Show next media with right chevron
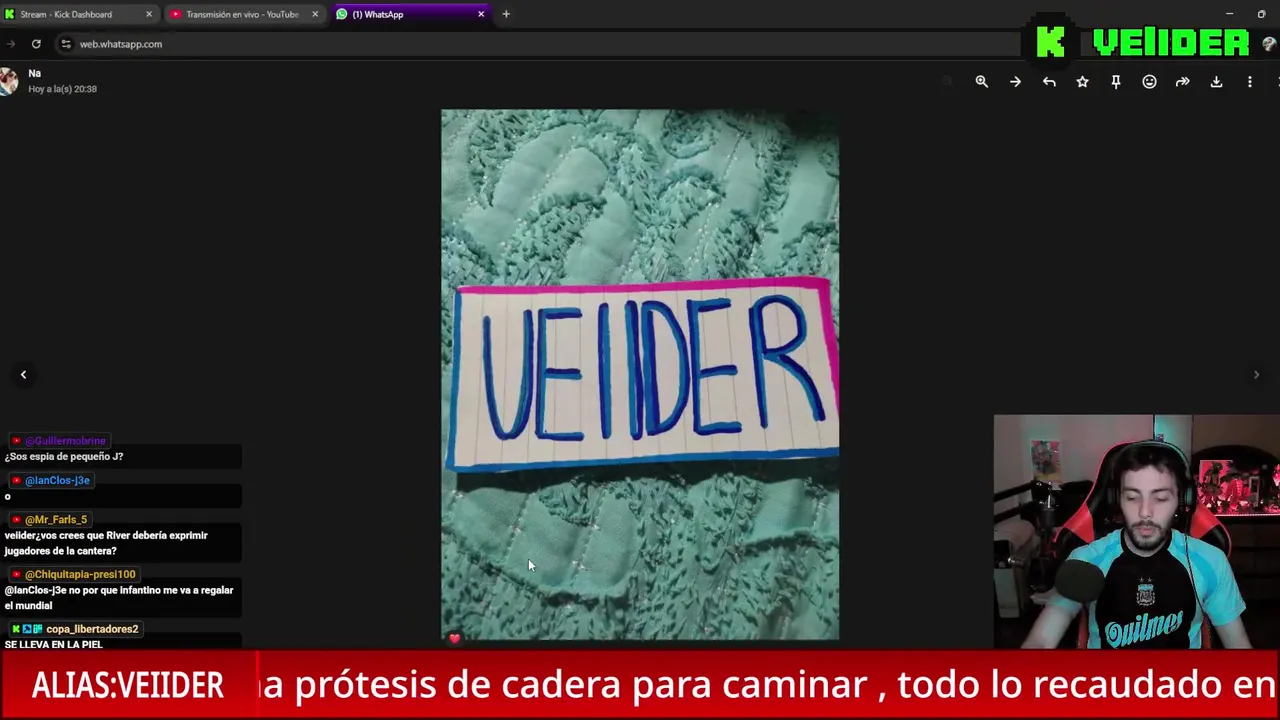 tap(1256, 374)
